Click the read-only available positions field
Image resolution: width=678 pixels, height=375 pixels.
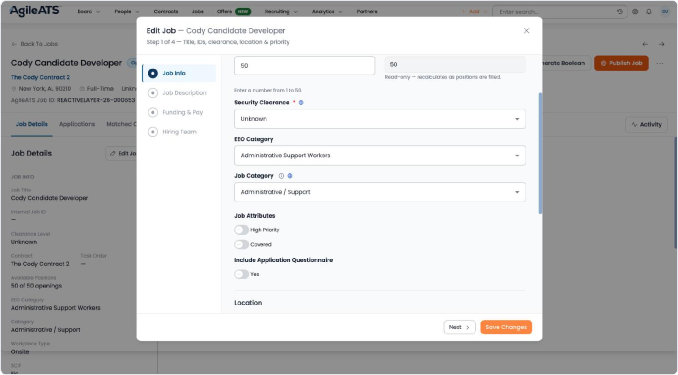click(x=455, y=64)
